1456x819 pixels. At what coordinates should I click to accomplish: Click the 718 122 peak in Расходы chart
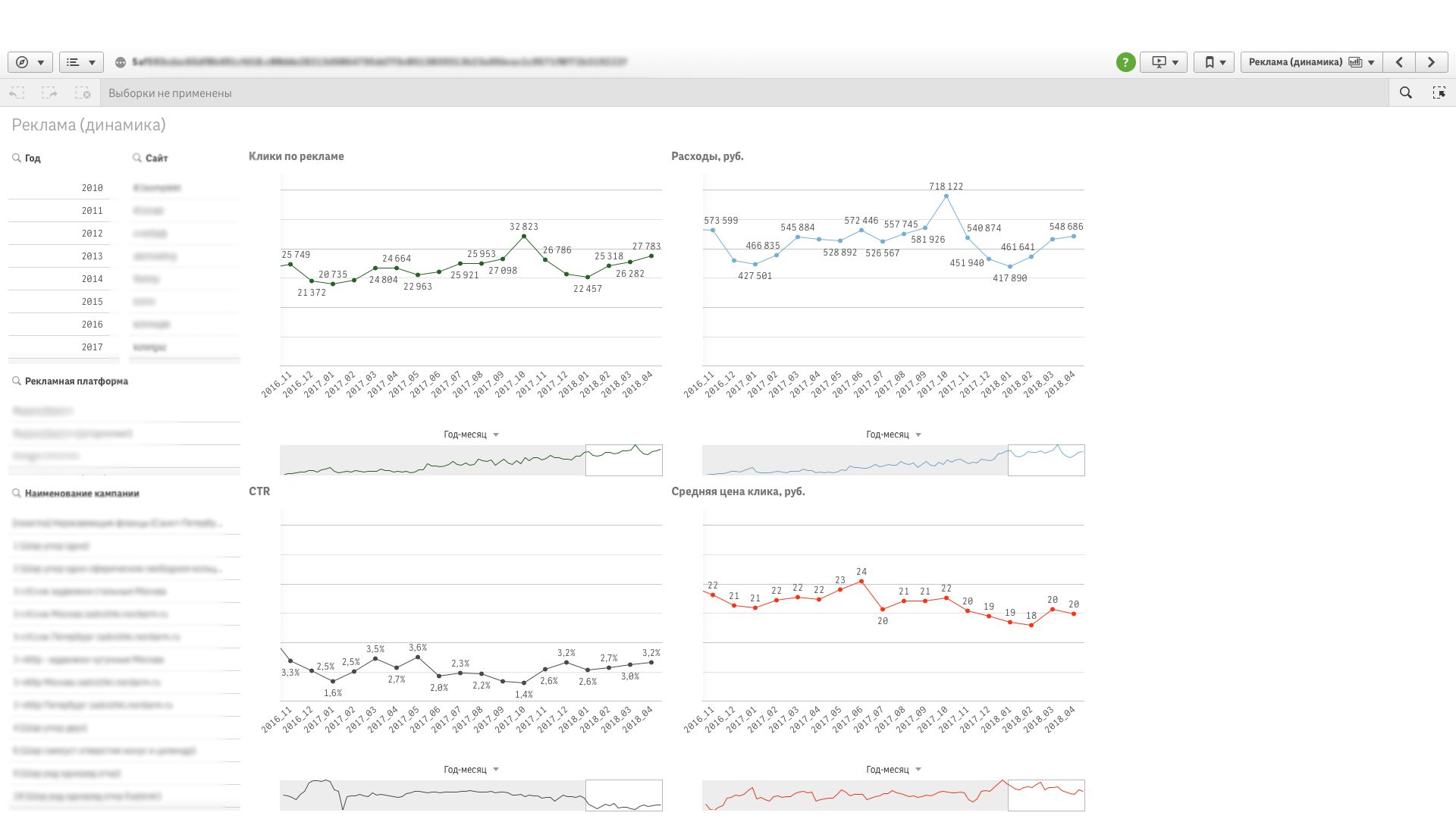[946, 196]
